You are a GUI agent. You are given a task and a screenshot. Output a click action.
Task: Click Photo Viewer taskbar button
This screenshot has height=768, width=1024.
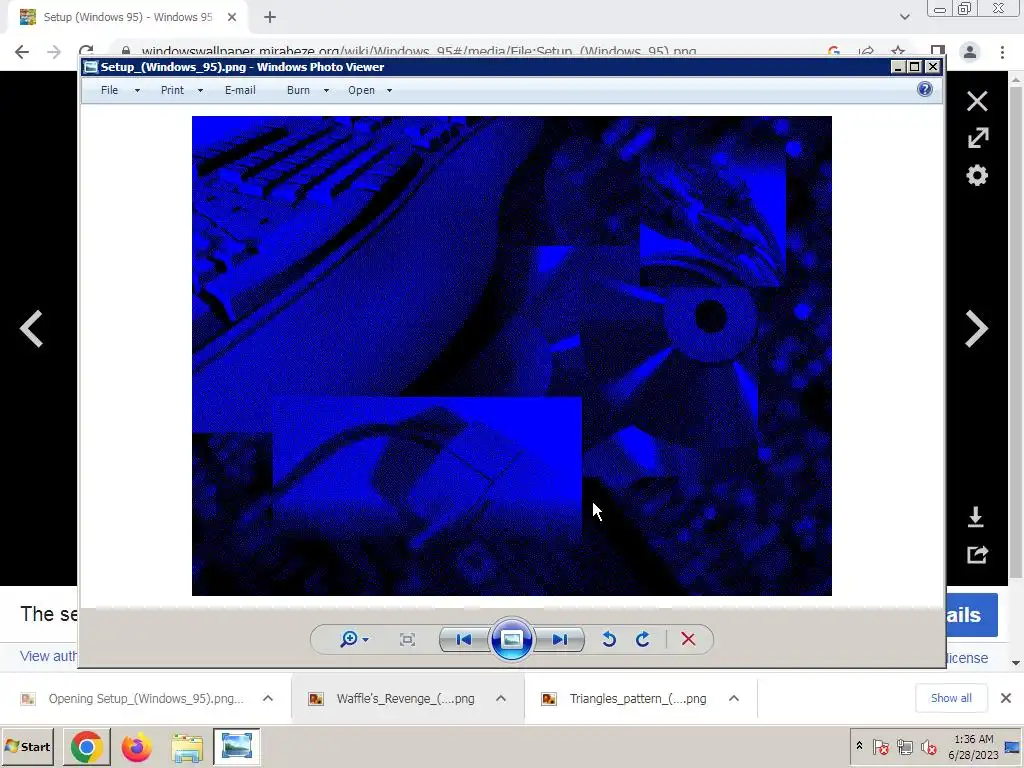(x=236, y=746)
